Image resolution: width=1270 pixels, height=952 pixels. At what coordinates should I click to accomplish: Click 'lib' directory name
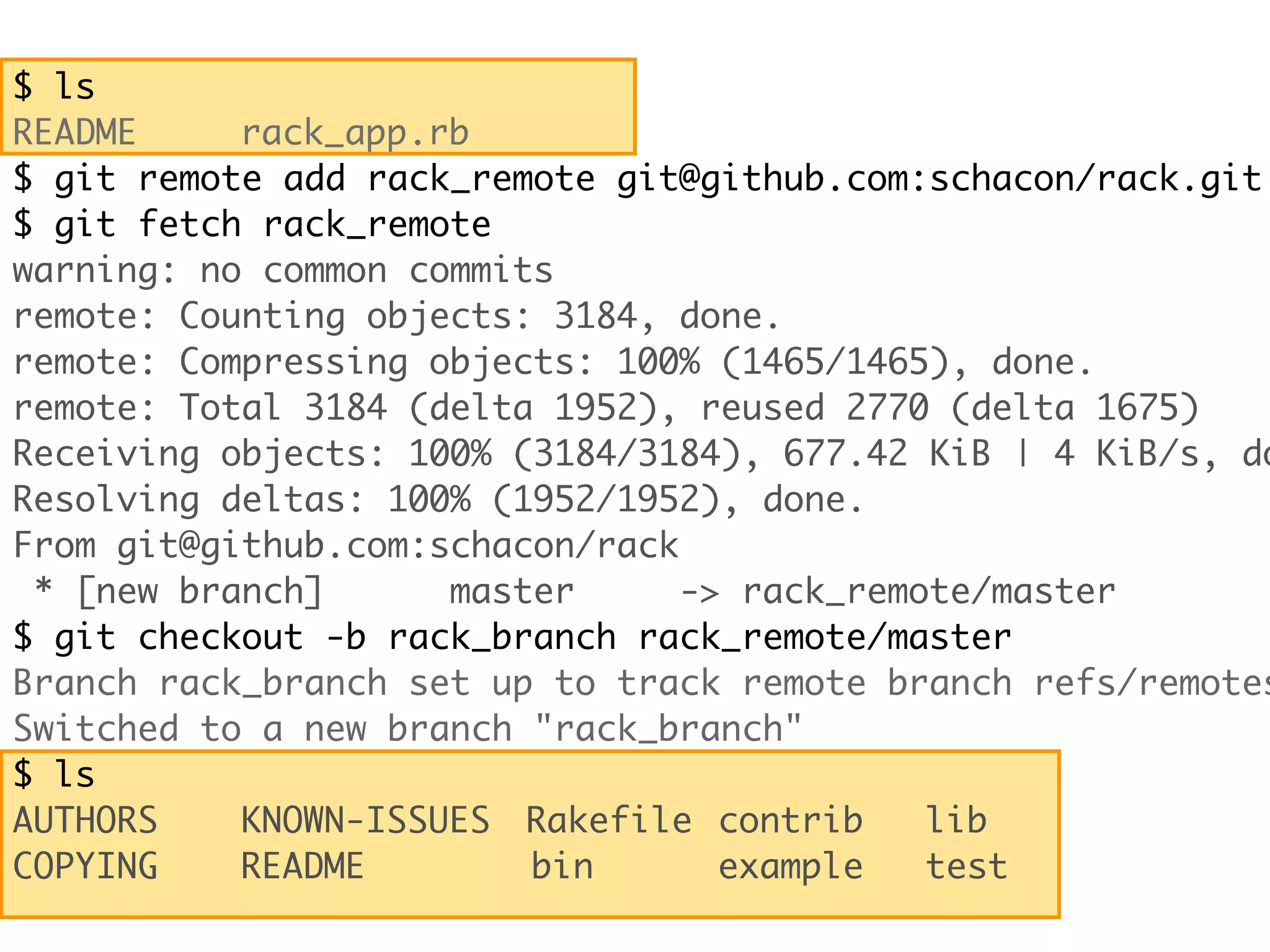(x=956, y=821)
